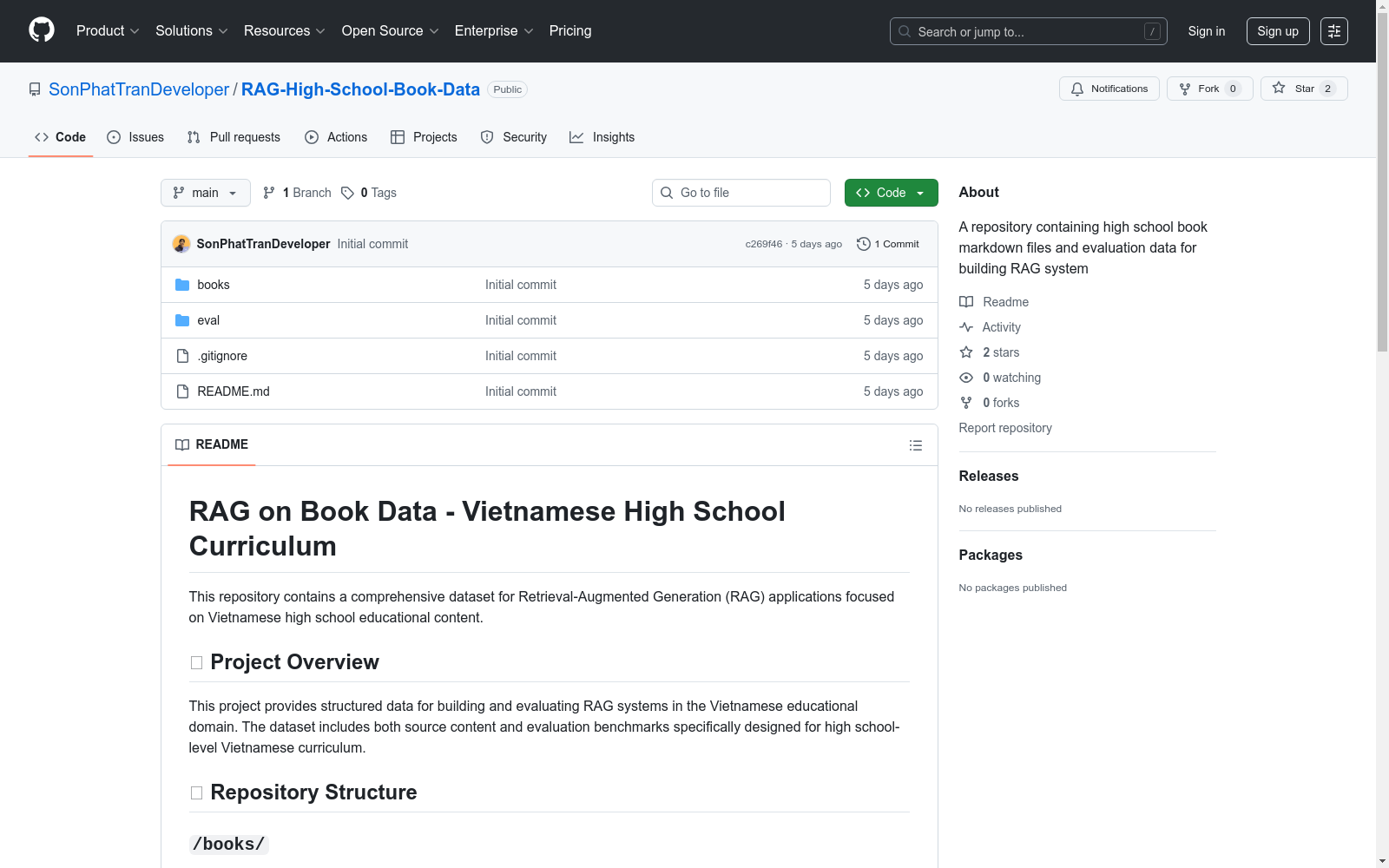Click the GitHub logo icon
The height and width of the screenshot is (868, 1389).
coord(42,30)
